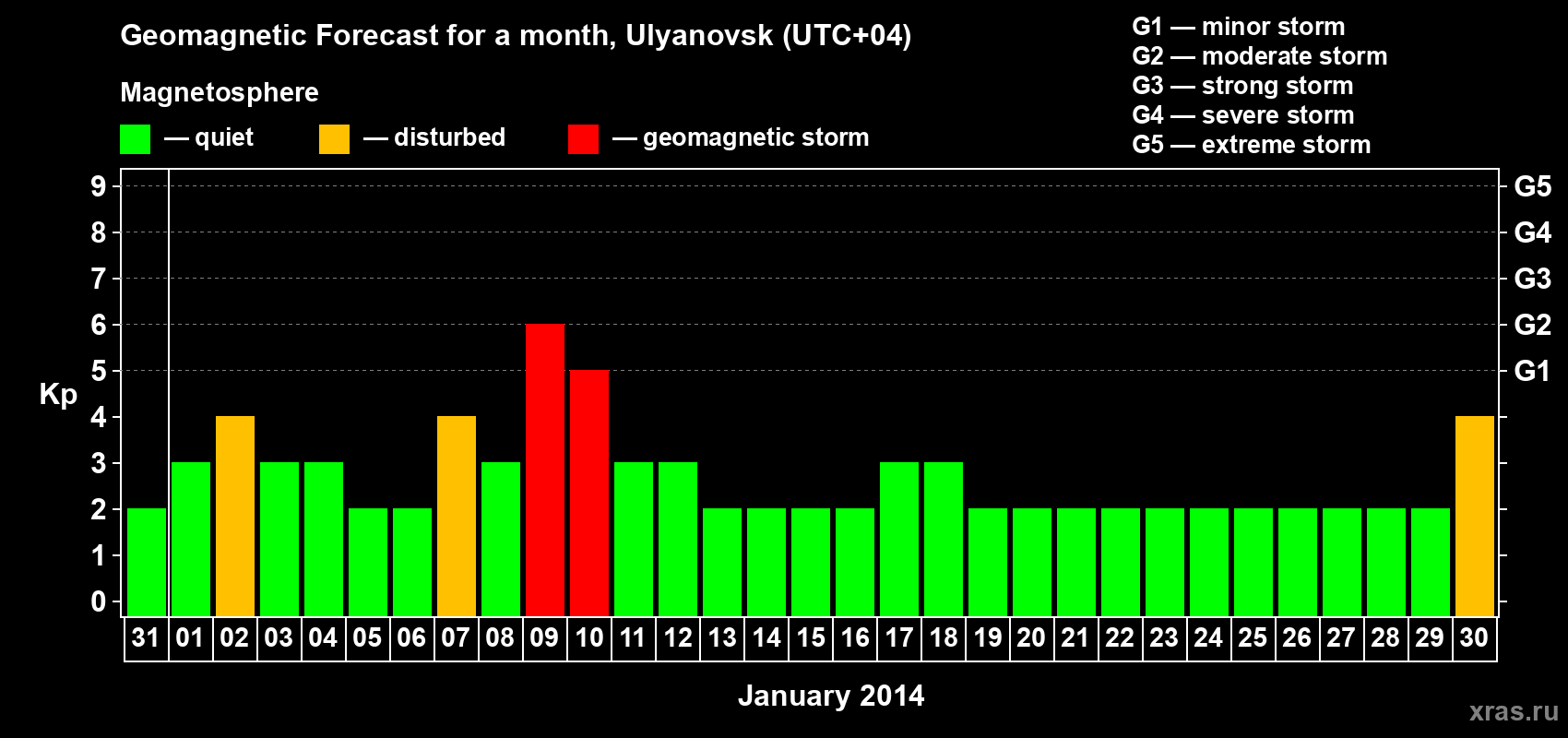The width and height of the screenshot is (1568, 738).
Task: Click the 'January 2014' label
Action: [x=831, y=696]
